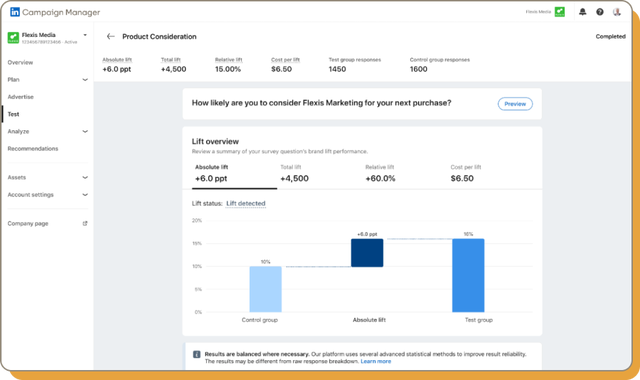Image resolution: width=640 pixels, height=380 pixels.
Task: Click the Completed status text
Action: pos(610,36)
